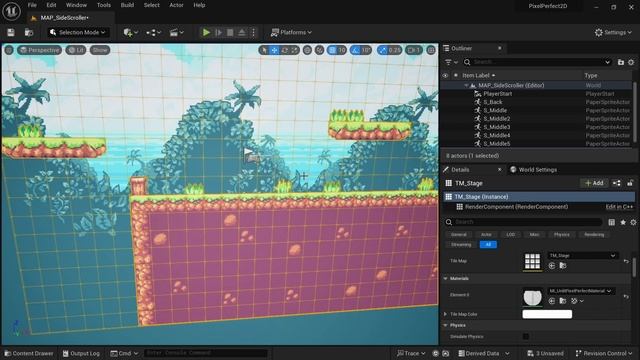Toggle surface snapping icon in viewport
This screenshot has height=360, width=640.
319,50
